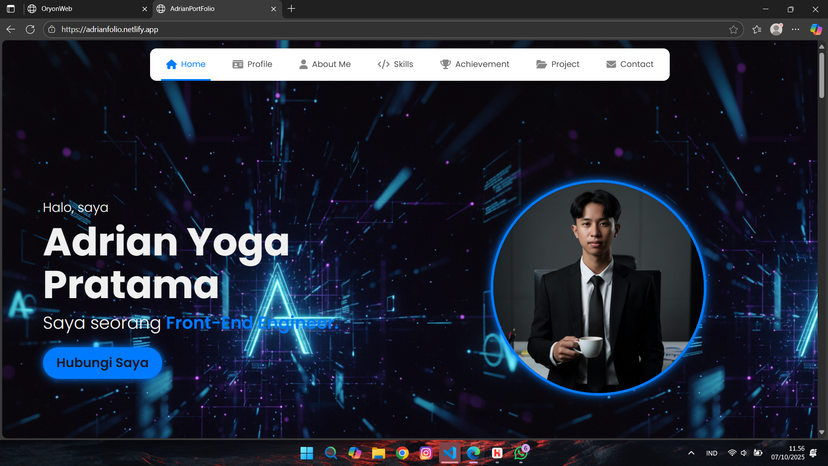Open the clock showing 11.56
The width and height of the screenshot is (828, 466).
pyautogui.click(x=787, y=453)
